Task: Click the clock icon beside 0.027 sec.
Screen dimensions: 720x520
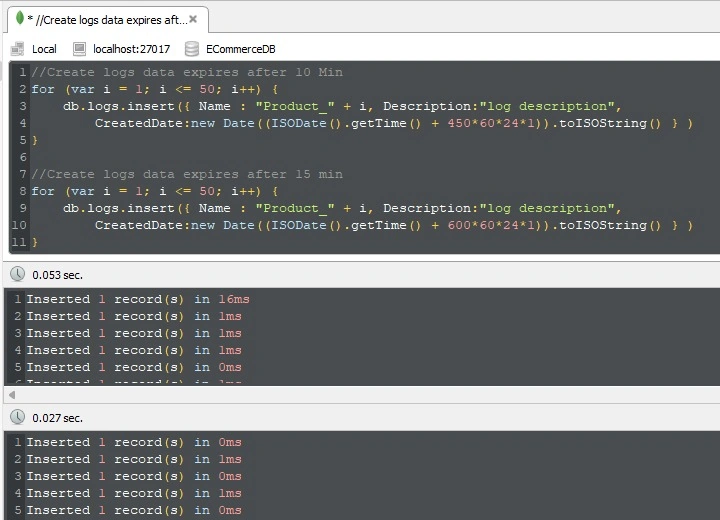Action: 17,417
